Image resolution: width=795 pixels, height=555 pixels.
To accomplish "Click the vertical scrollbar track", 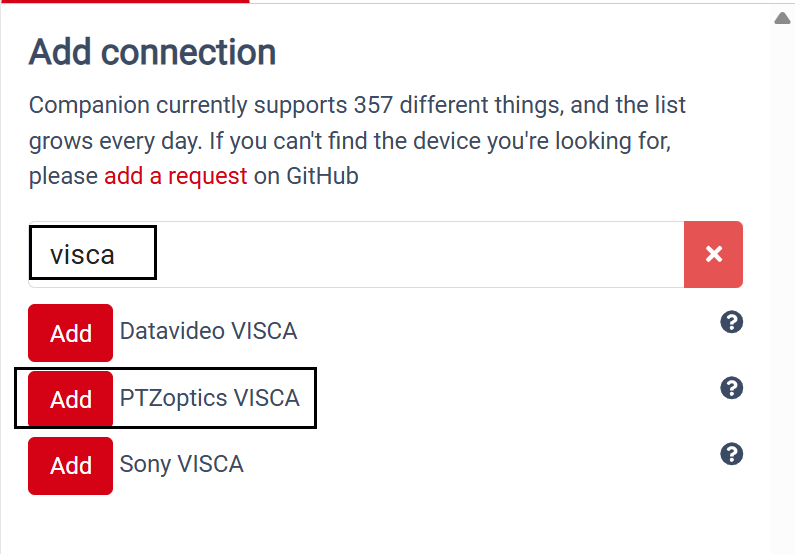I will click(x=783, y=280).
